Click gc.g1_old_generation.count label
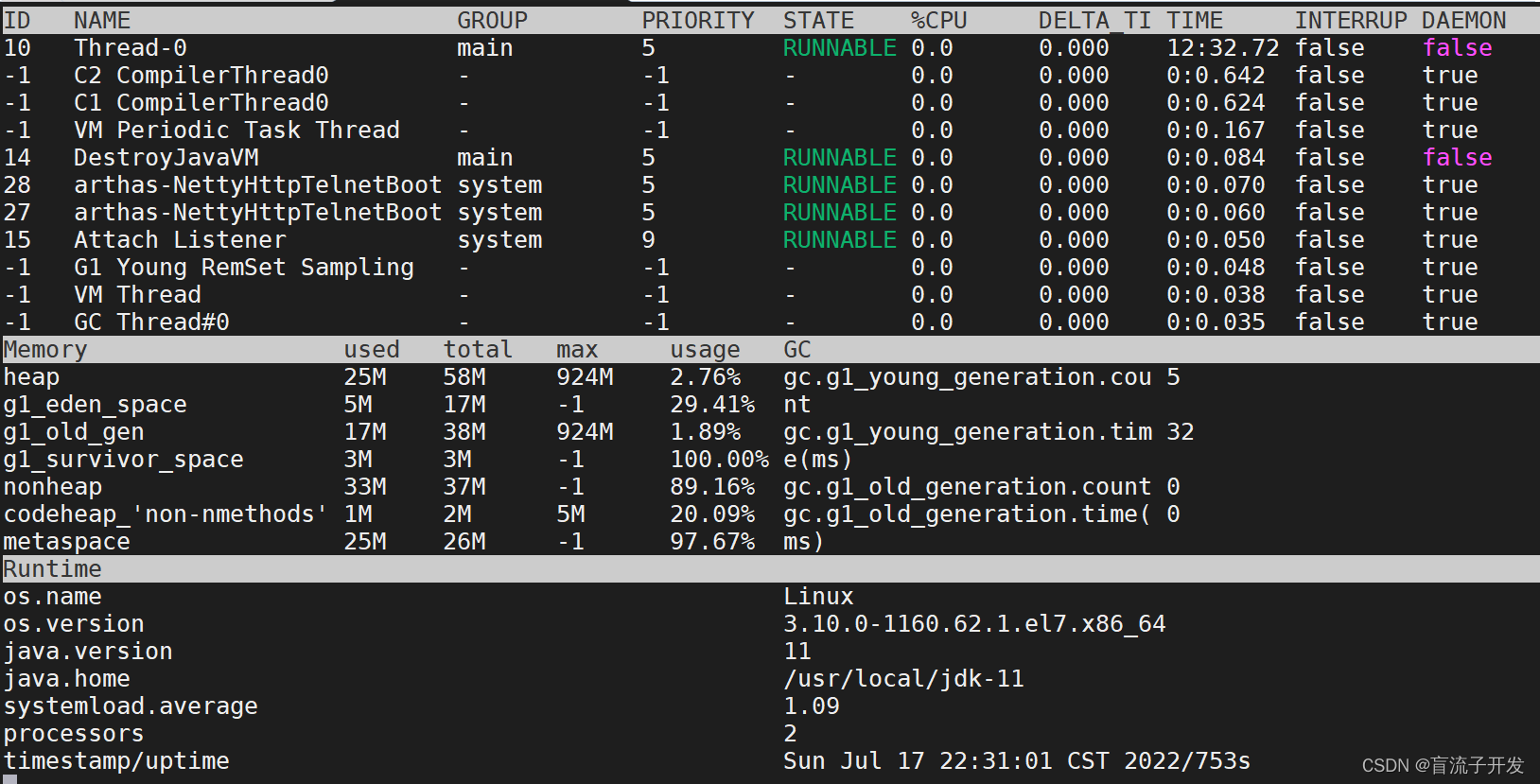The image size is (1540, 784). coord(967,486)
